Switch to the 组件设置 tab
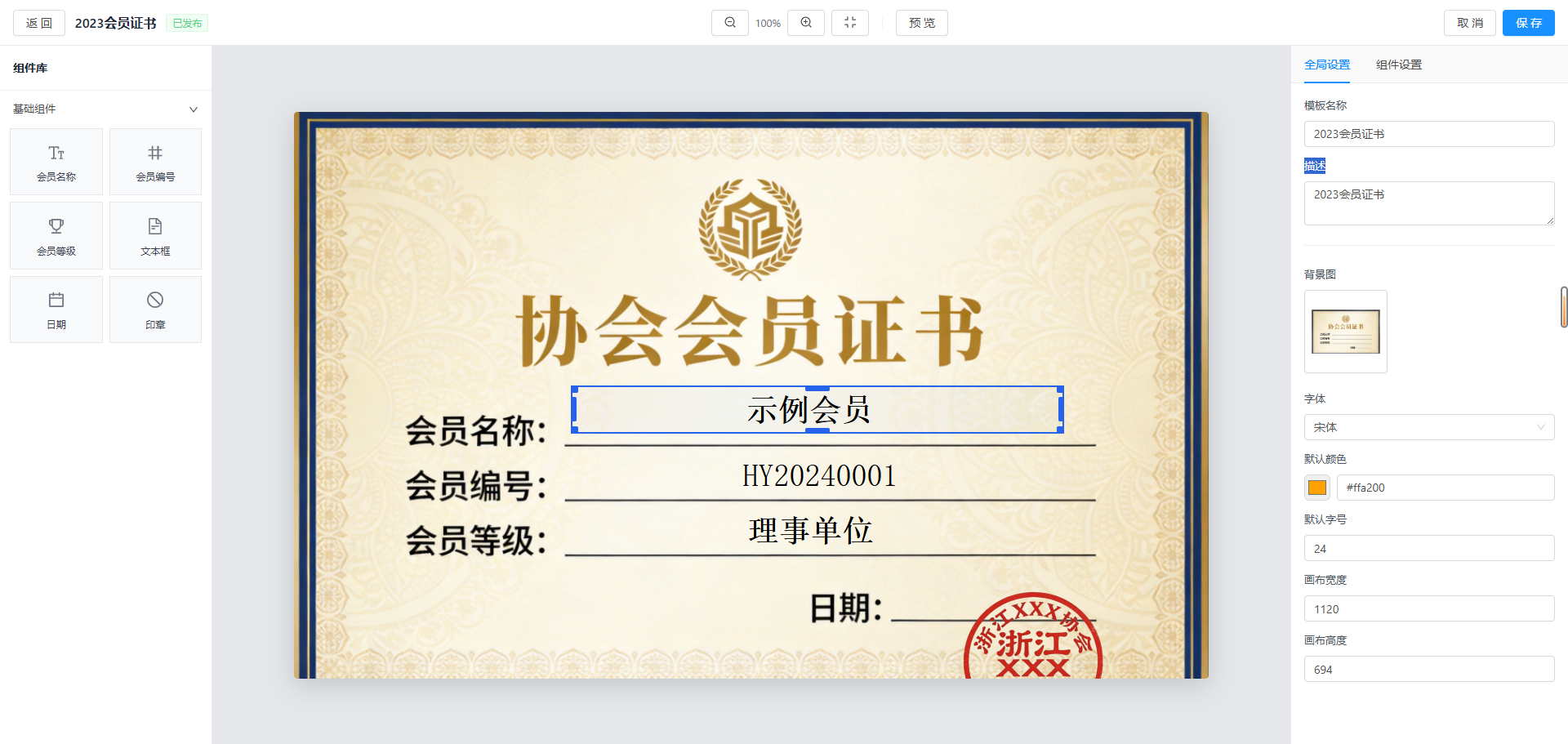Viewport: 1568px width, 744px height. point(1397,64)
